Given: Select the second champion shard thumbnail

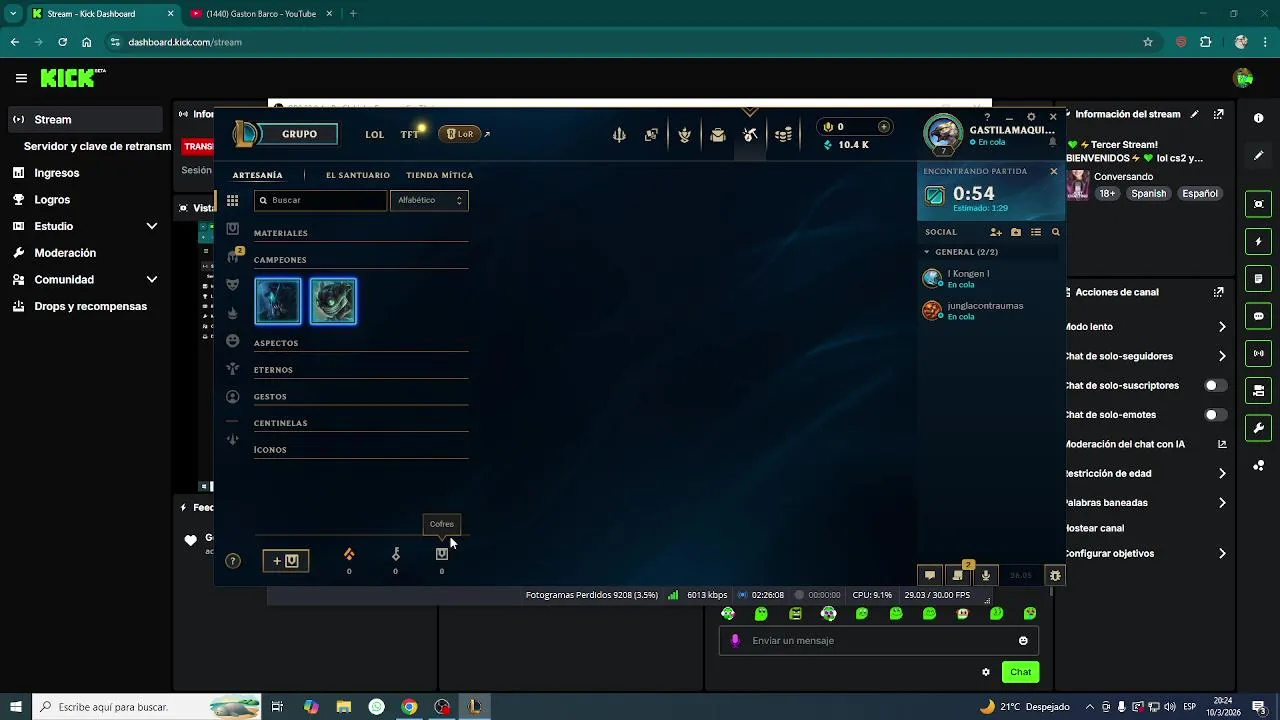Looking at the screenshot, I should 333,301.
